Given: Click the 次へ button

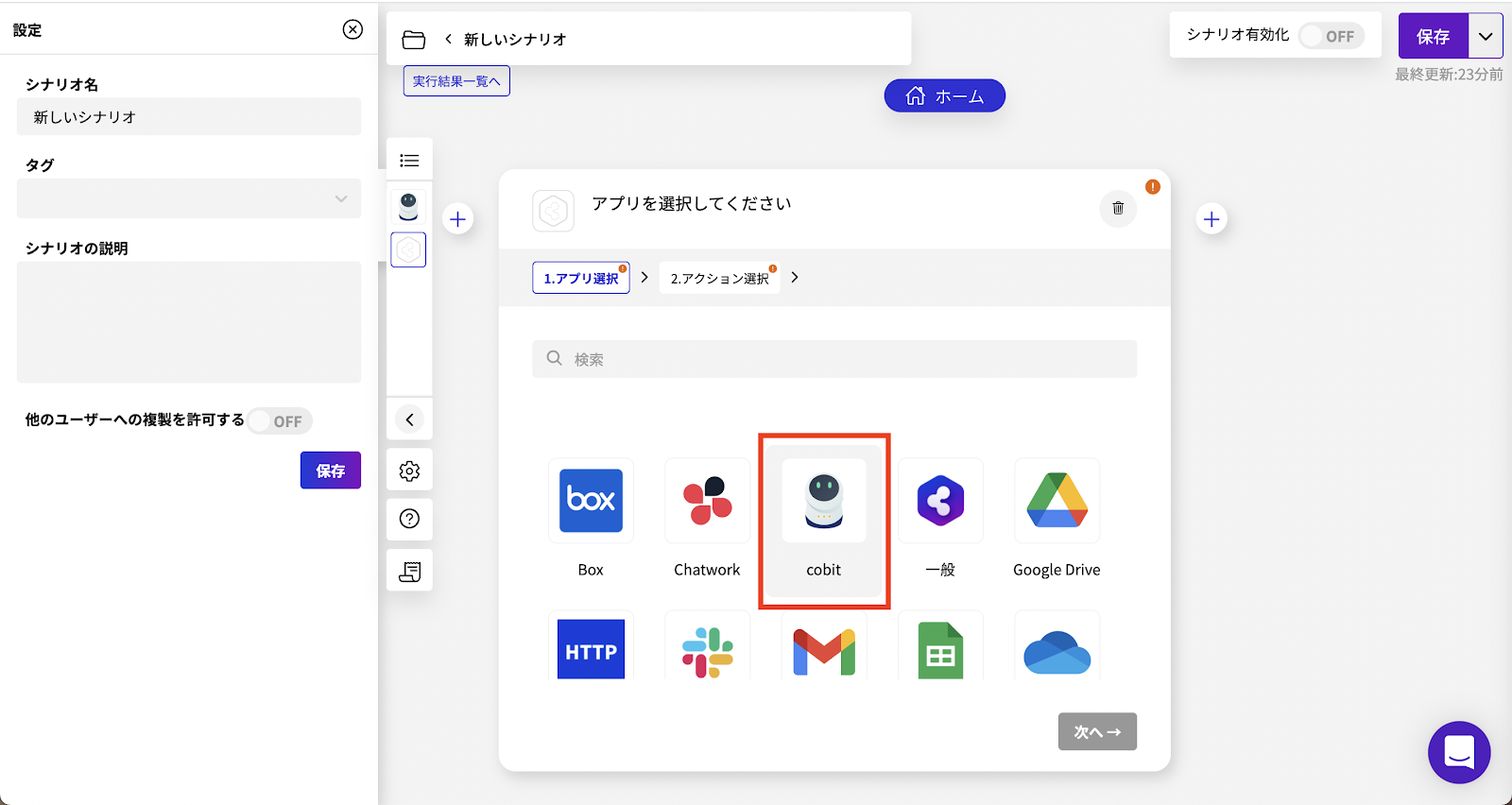Looking at the screenshot, I should click(1097, 731).
